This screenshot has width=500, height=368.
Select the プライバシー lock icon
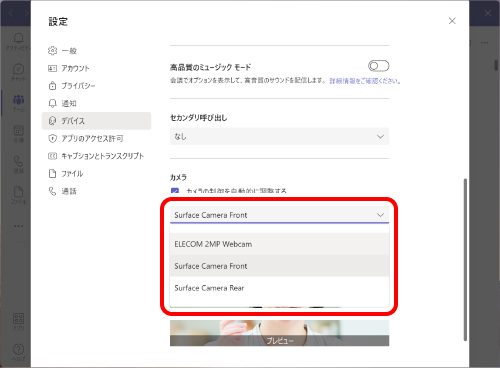52,86
